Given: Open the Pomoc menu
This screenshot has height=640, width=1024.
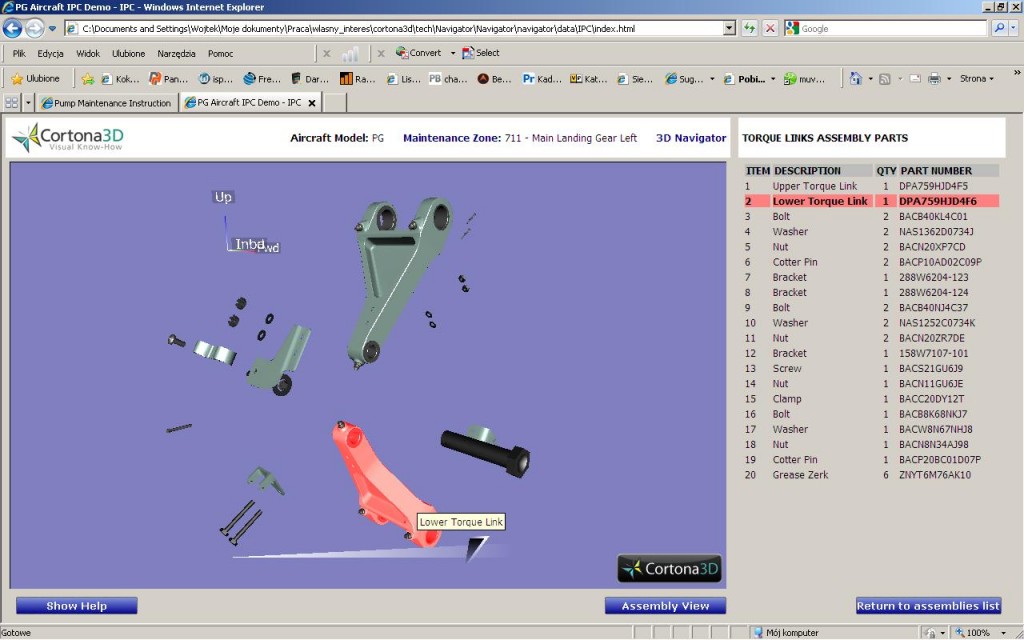Looking at the screenshot, I should tap(221, 54).
